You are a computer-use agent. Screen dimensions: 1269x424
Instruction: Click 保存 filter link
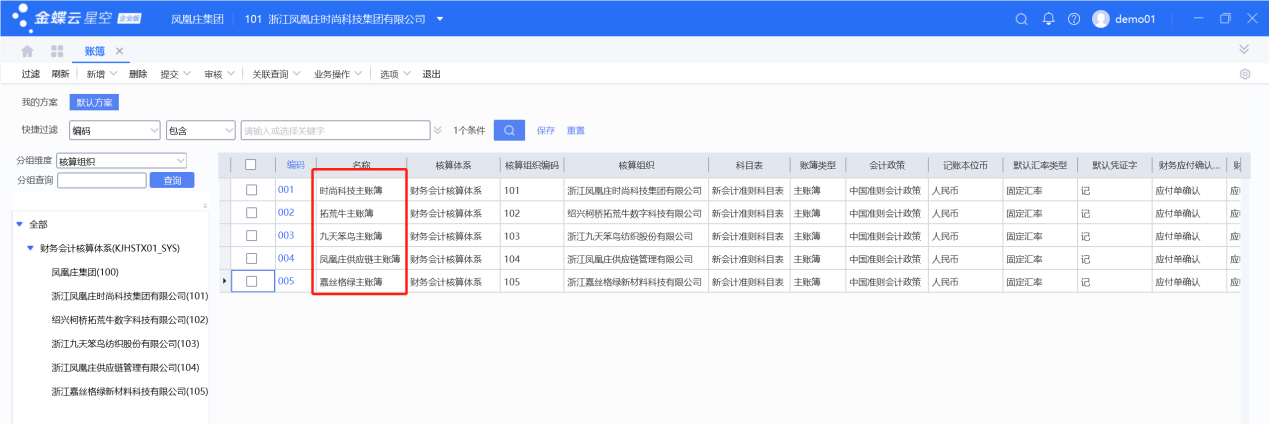[545, 130]
